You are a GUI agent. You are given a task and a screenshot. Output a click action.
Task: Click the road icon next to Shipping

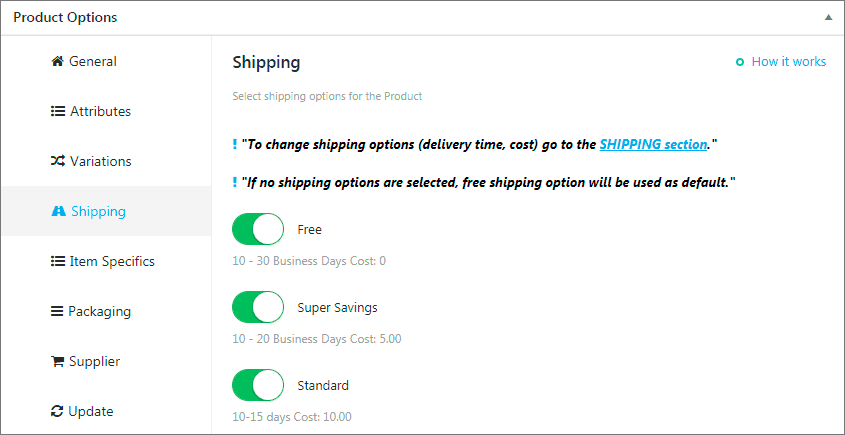(58, 211)
